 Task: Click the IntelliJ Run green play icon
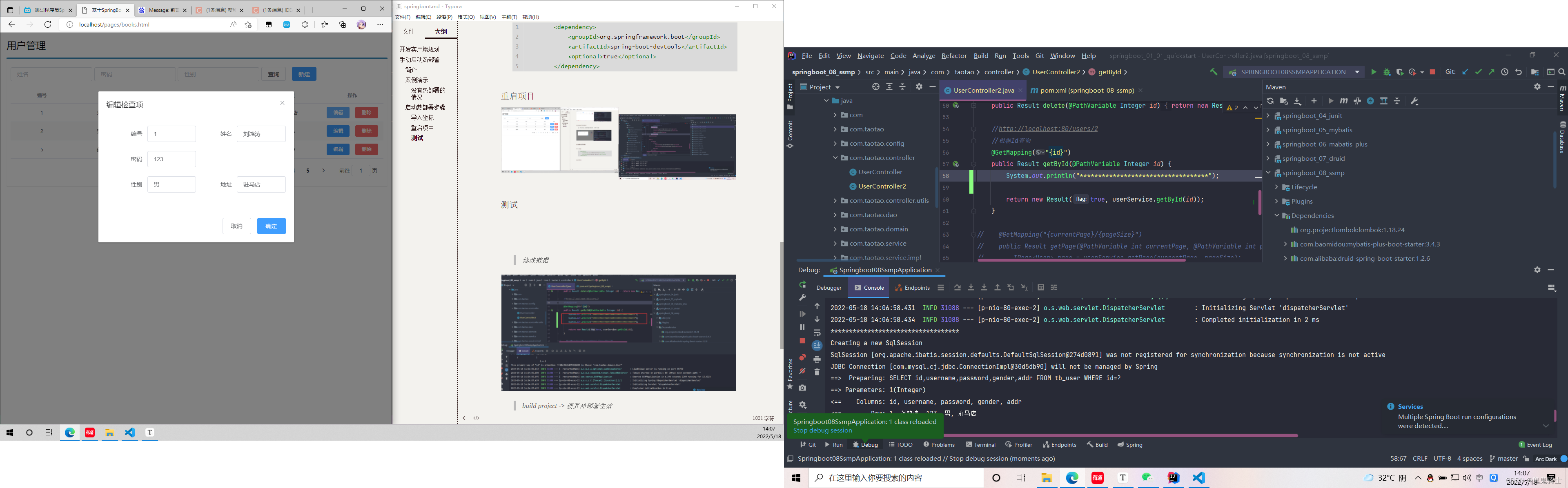coord(1373,72)
